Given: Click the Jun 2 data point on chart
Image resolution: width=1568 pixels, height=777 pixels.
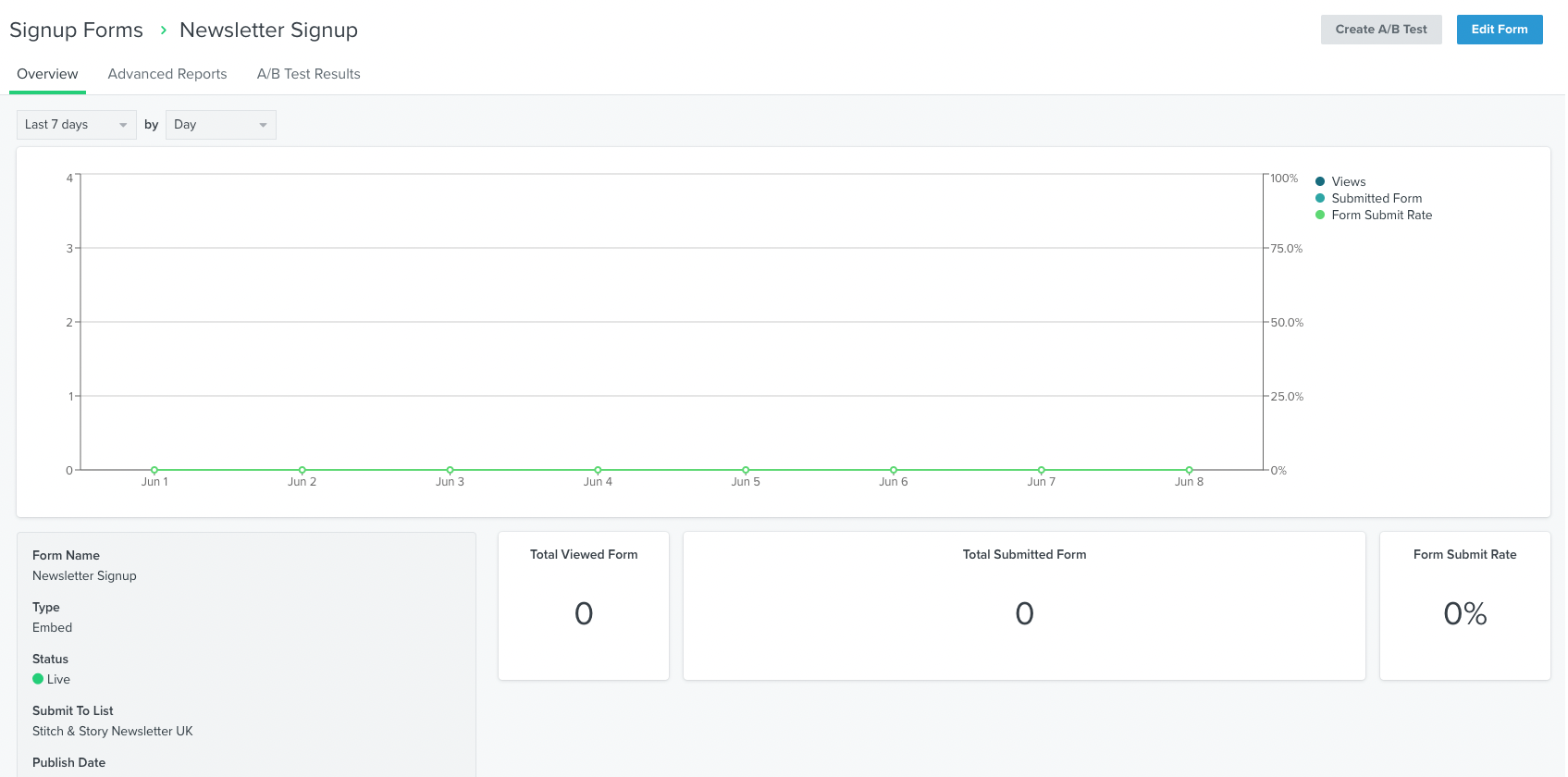Looking at the screenshot, I should click(x=302, y=470).
